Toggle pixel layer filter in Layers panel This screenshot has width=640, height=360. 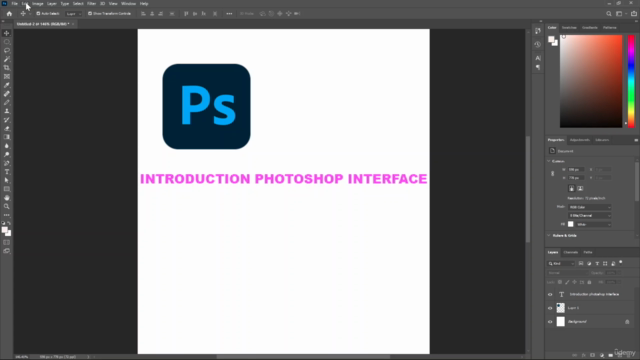pos(581,264)
